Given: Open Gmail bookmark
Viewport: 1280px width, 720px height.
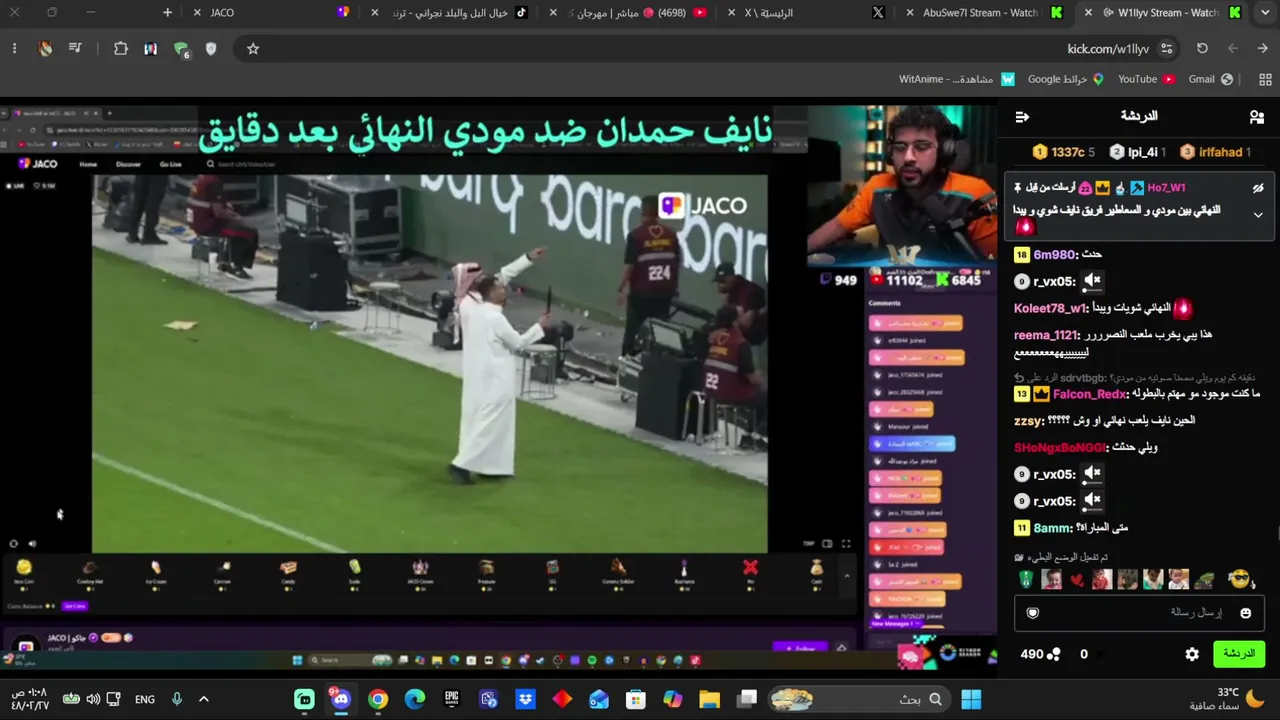Looking at the screenshot, I should pos(1210,79).
